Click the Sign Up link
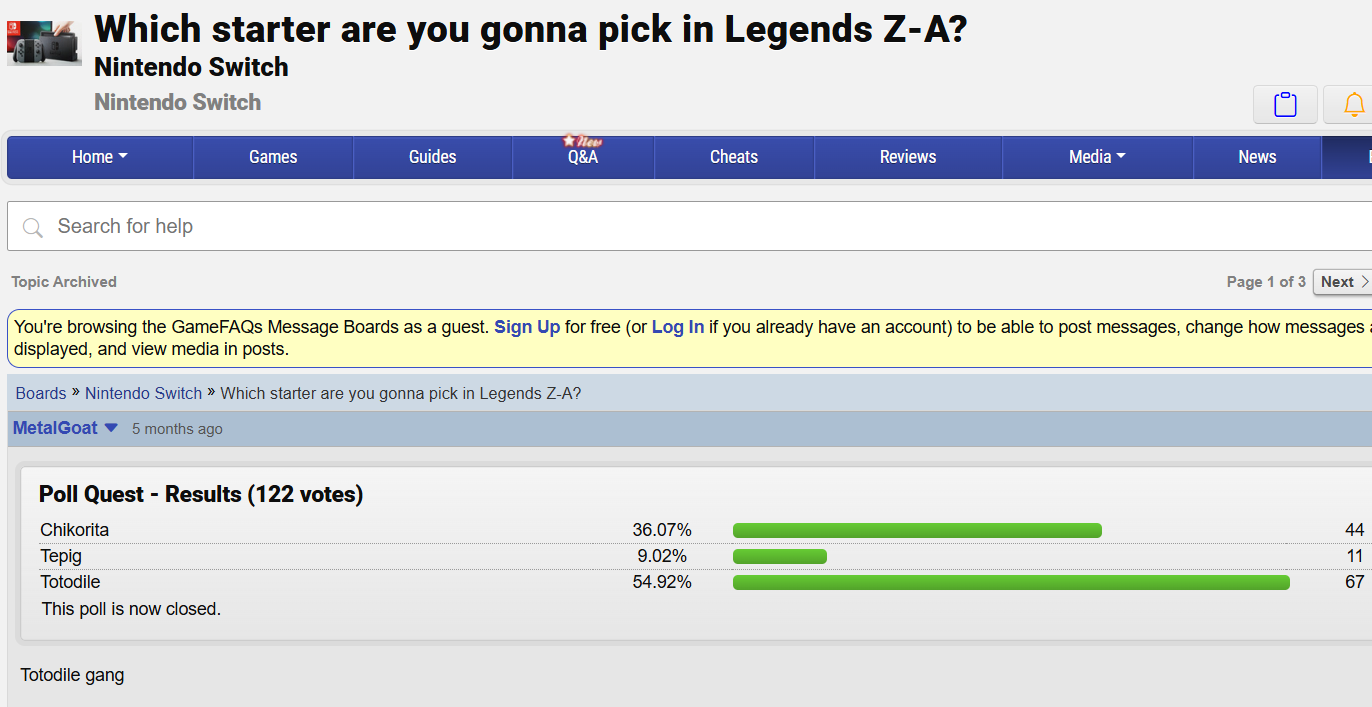This screenshot has height=707, width=1372. (x=527, y=327)
